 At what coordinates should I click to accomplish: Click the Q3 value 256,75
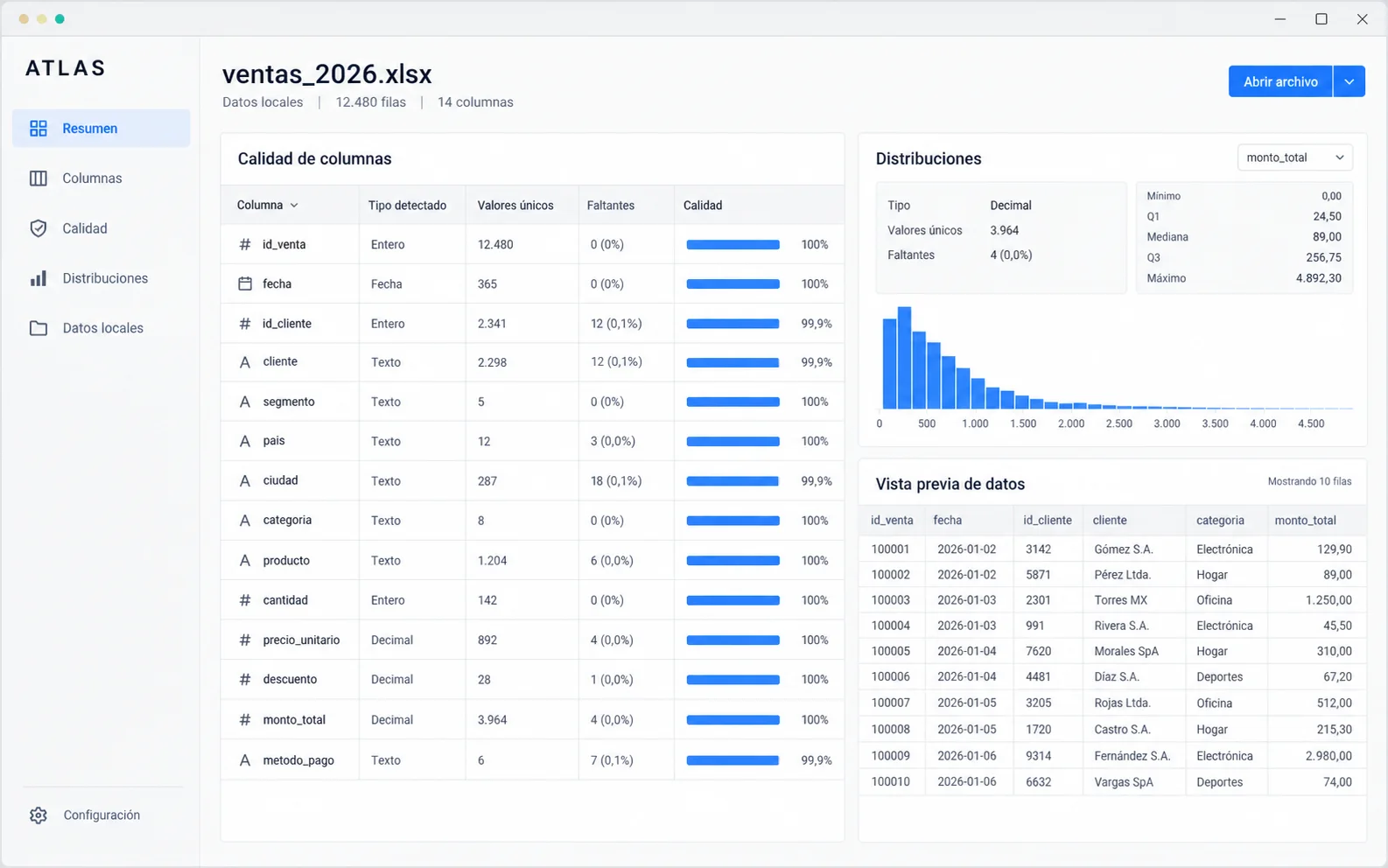point(1323,258)
